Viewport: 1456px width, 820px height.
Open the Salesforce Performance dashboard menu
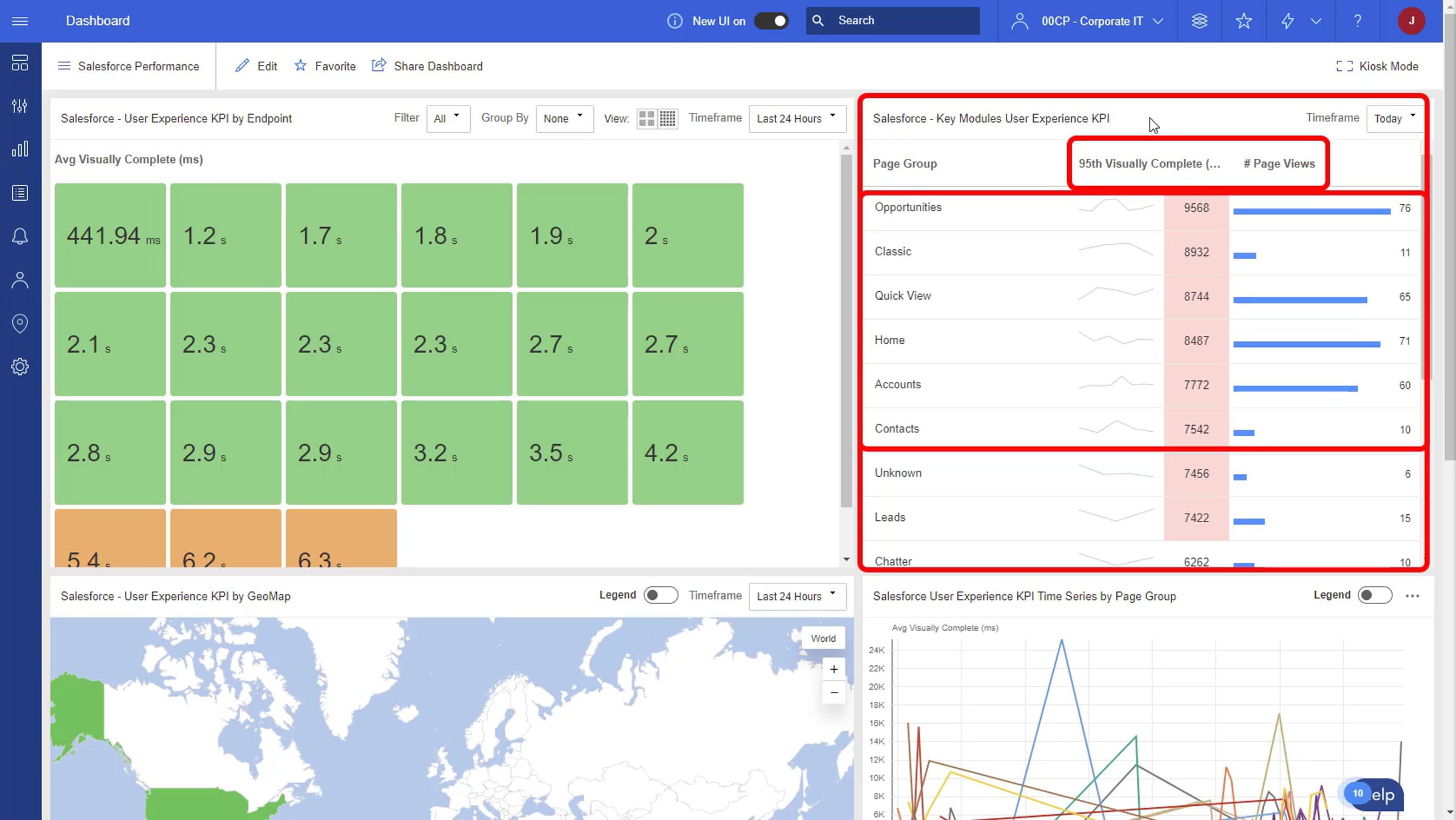tap(128, 66)
